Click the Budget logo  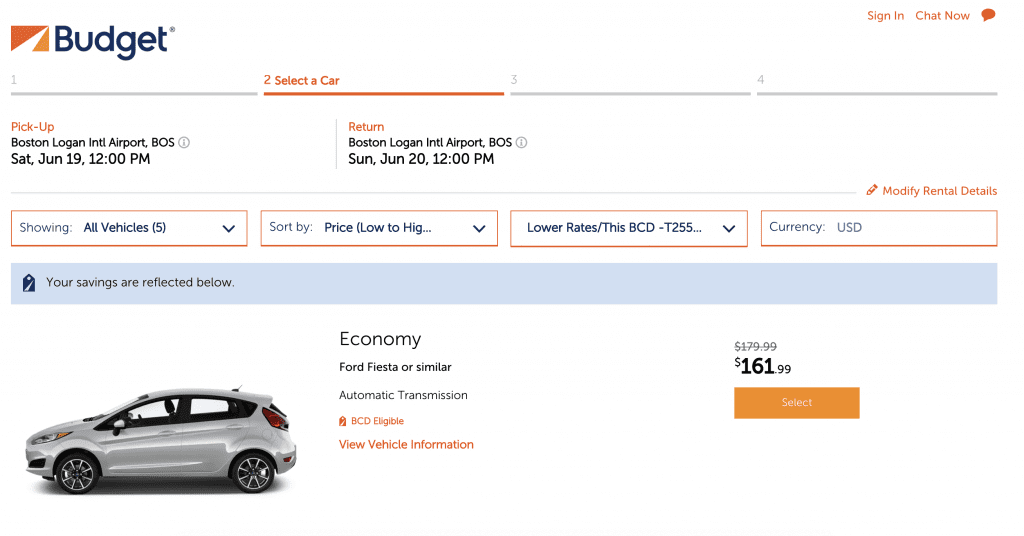point(93,42)
